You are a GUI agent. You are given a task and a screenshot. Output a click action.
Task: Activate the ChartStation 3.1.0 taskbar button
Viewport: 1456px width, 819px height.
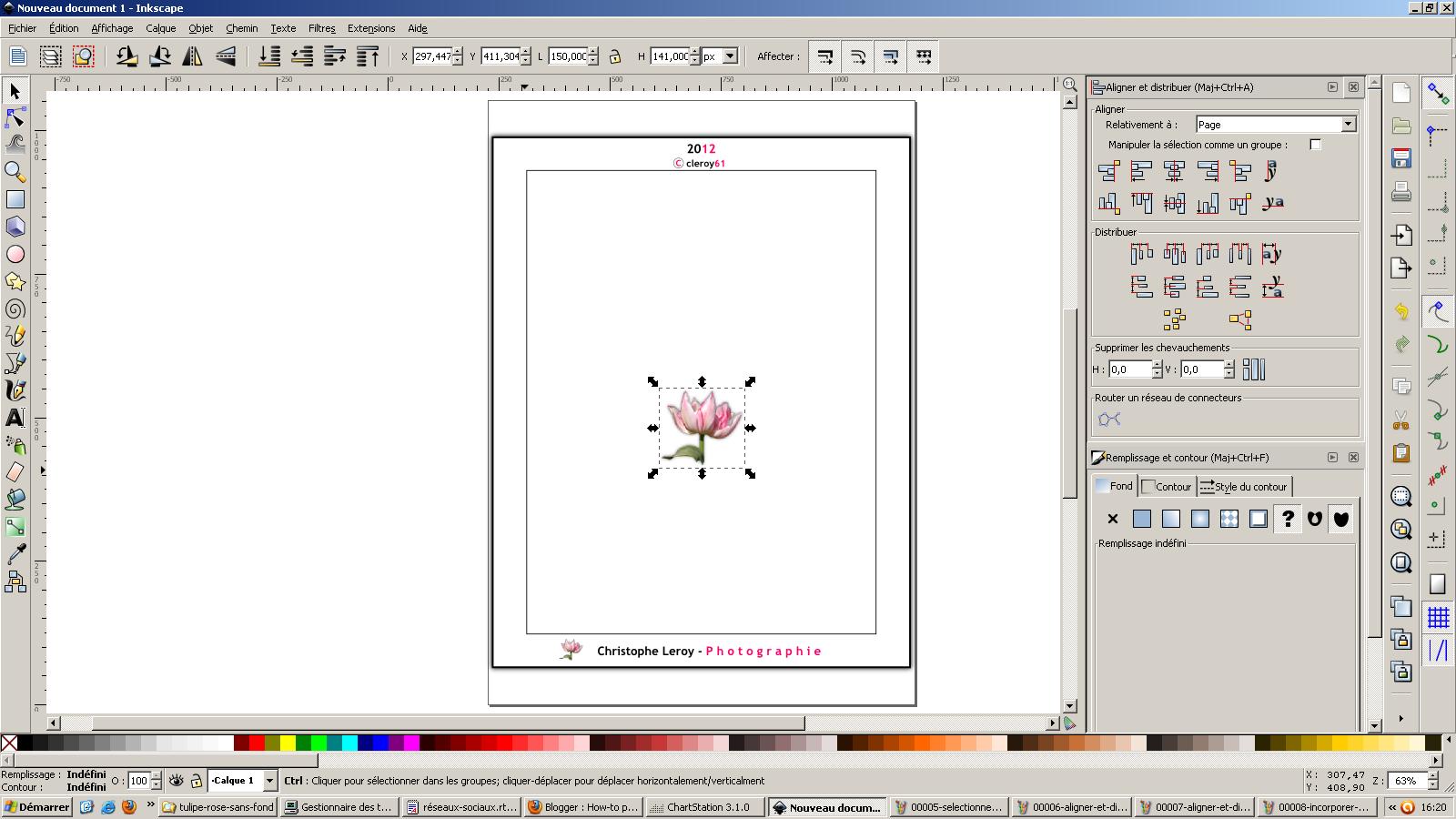click(703, 807)
